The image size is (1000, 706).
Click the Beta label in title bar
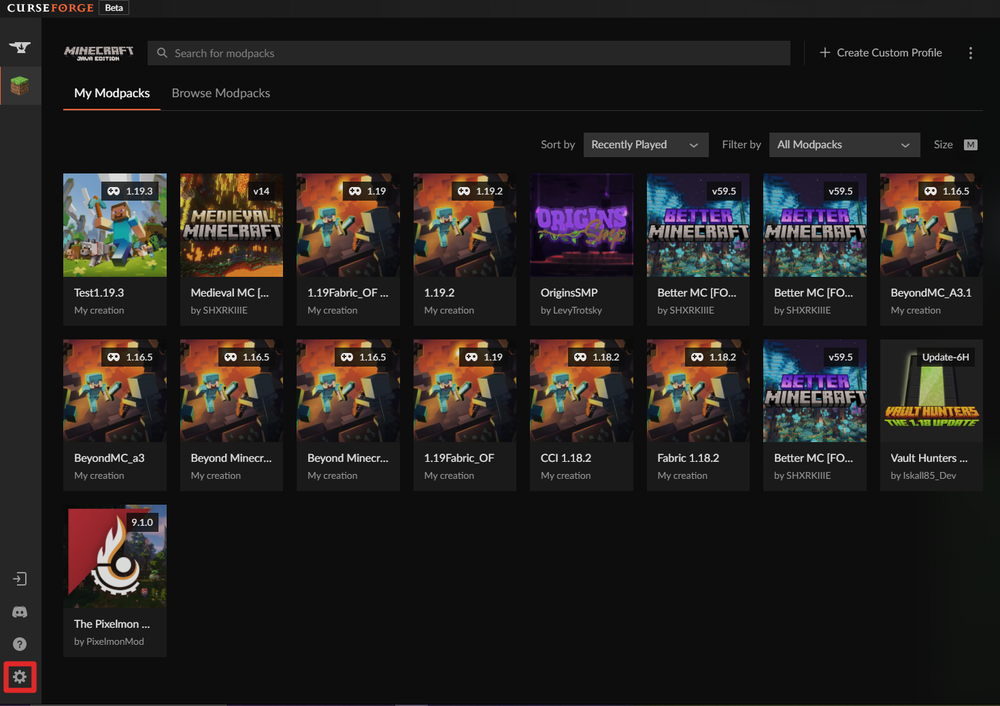(x=115, y=8)
